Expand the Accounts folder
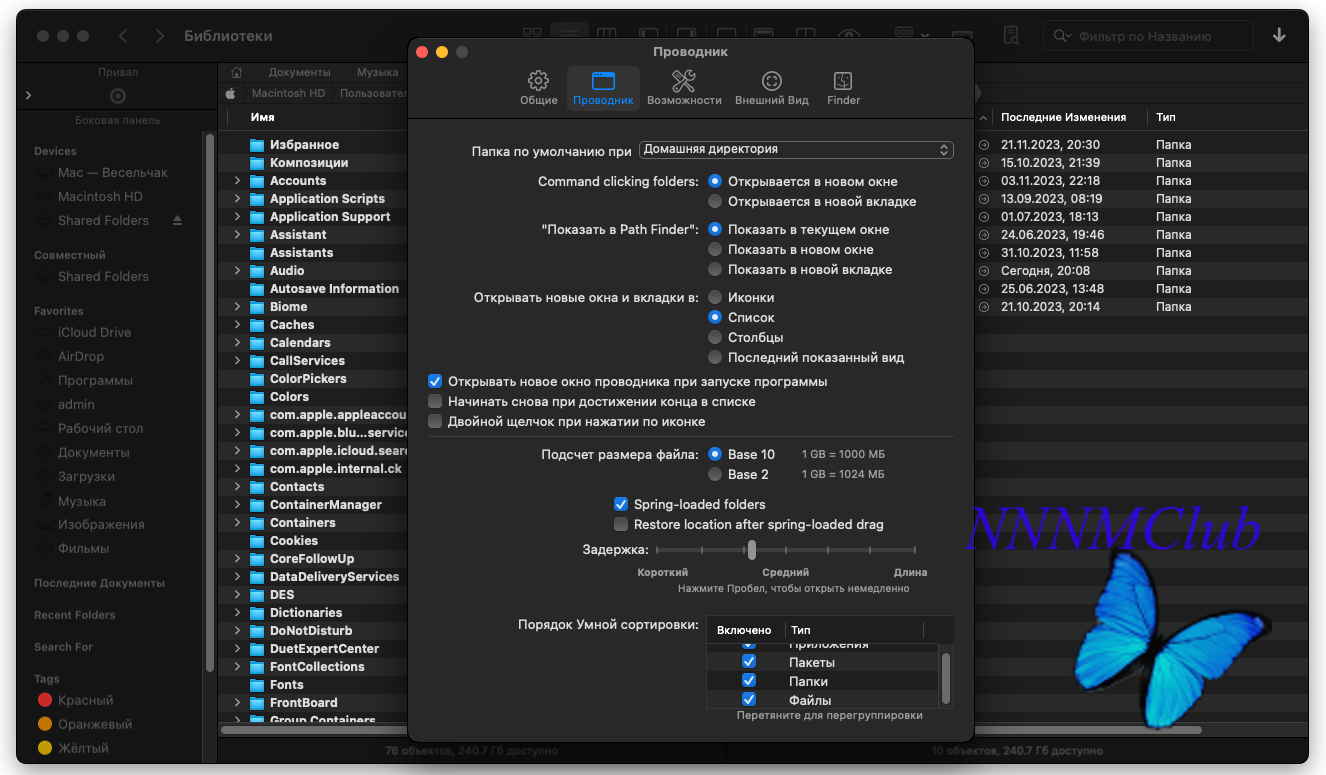1326x775 pixels. click(x=237, y=181)
